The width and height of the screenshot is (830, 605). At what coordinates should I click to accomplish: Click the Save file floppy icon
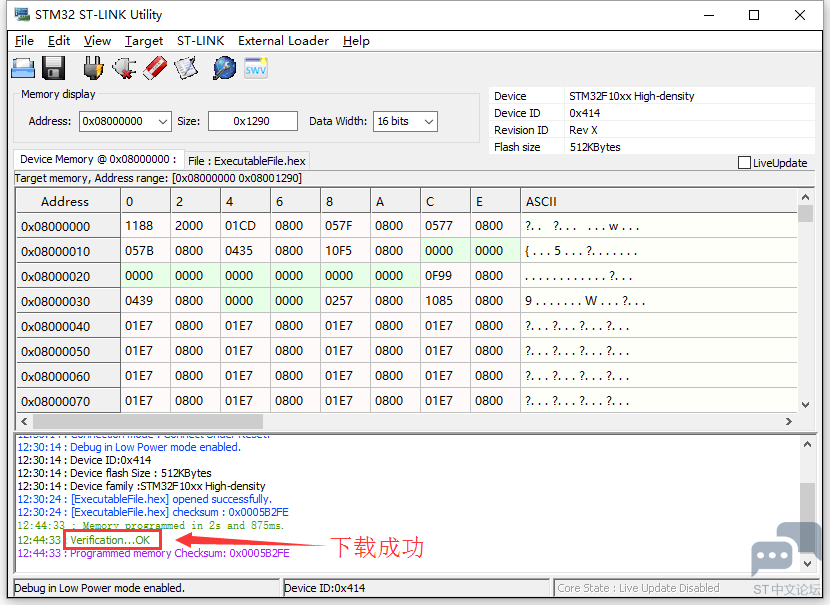53,68
